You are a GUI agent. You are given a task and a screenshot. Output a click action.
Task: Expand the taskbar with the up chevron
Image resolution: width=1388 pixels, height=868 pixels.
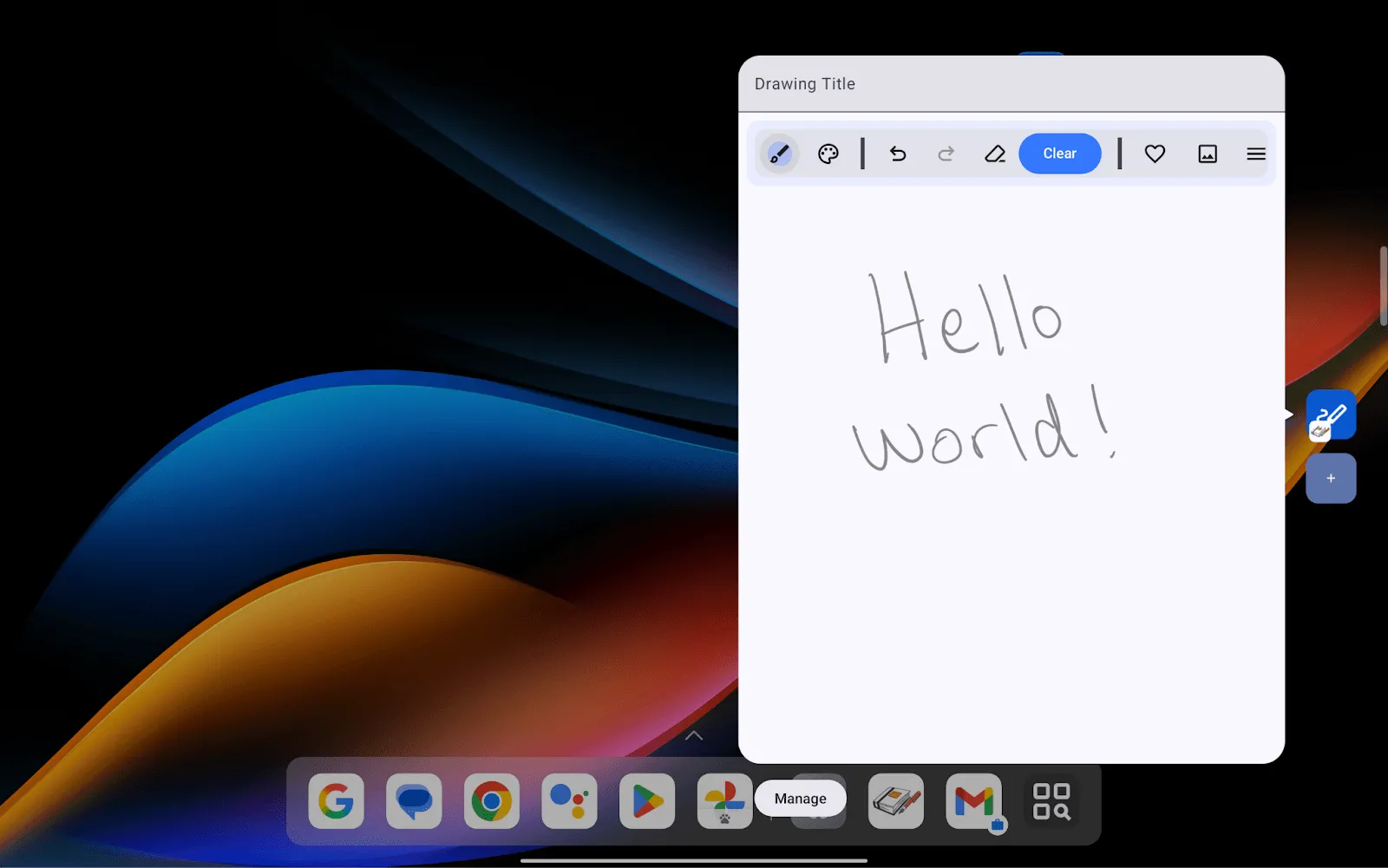[x=693, y=734]
